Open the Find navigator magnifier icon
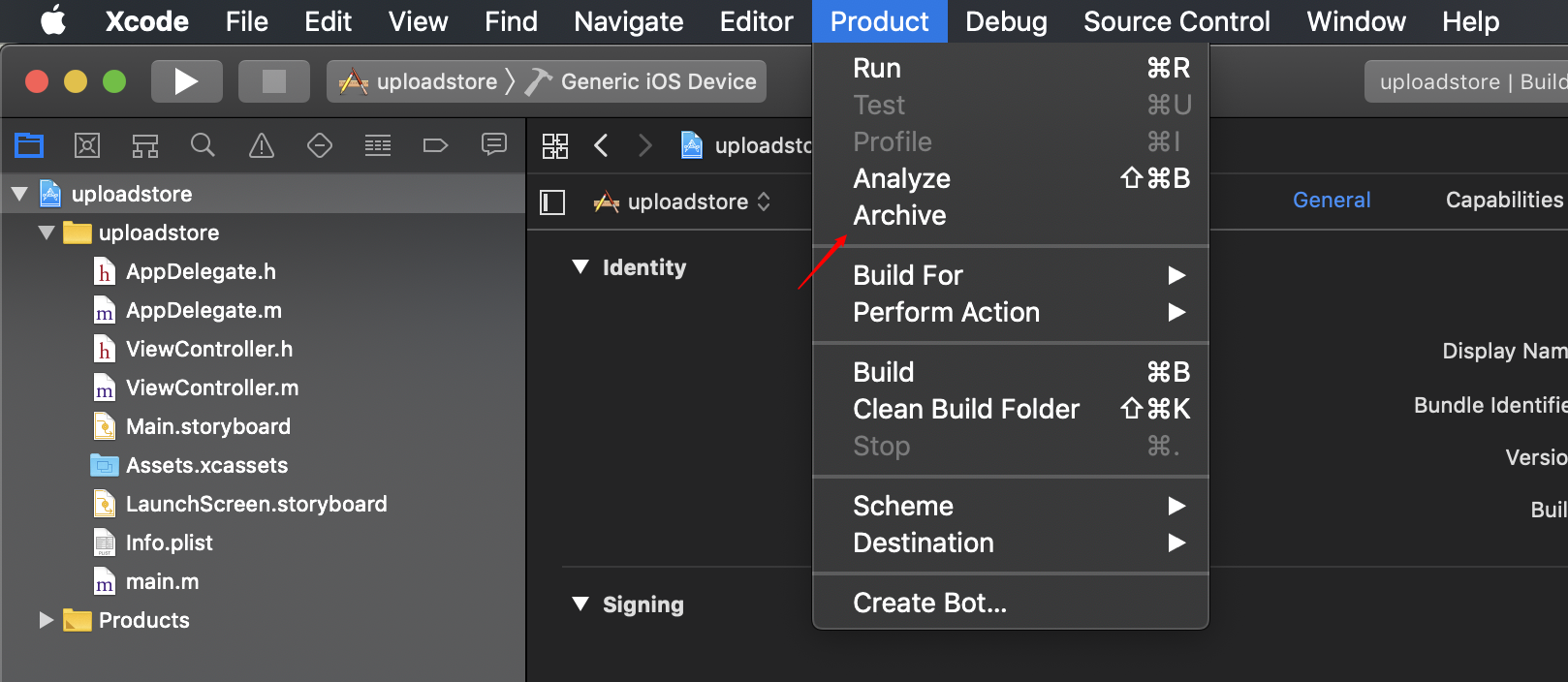The image size is (1568, 682). pos(203,145)
